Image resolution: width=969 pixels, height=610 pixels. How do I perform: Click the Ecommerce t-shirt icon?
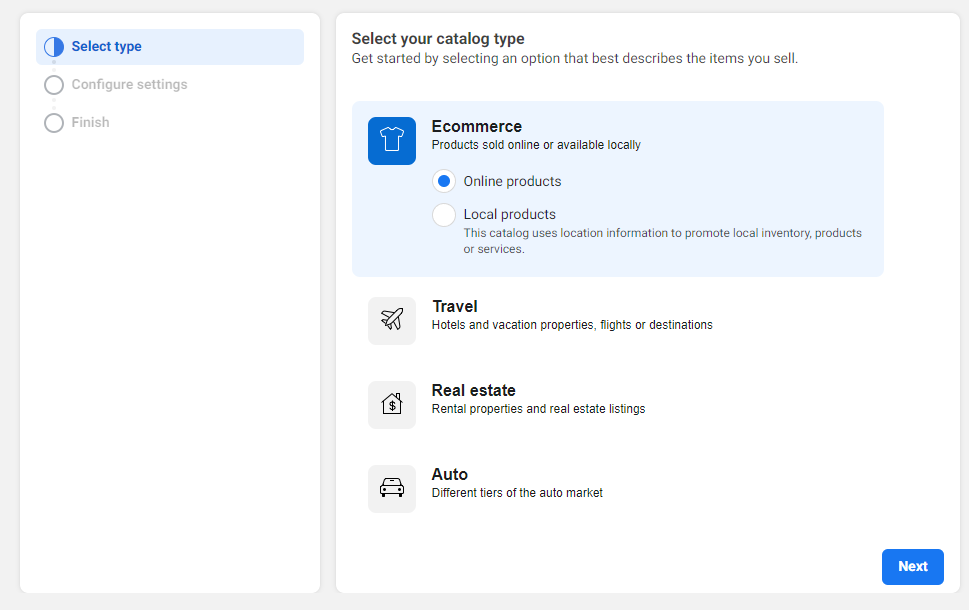391,141
